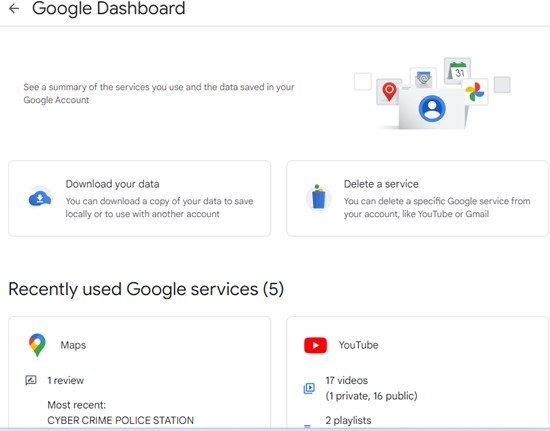Open the YouTube service title
550x431 pixels.
pyautogui.click(x=358, y=345)
